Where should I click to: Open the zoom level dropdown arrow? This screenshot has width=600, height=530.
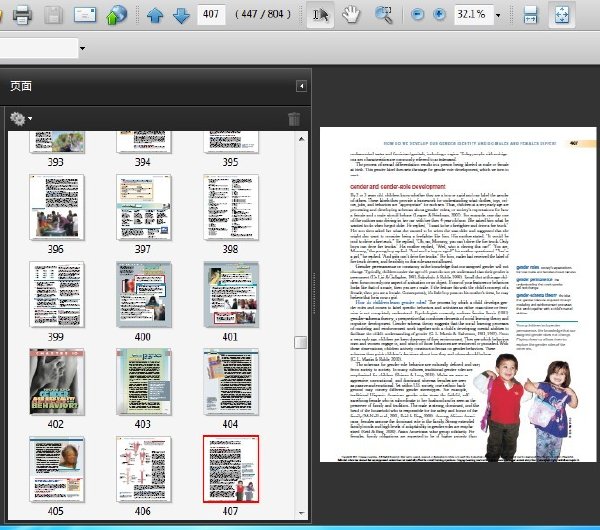[498, 15]
